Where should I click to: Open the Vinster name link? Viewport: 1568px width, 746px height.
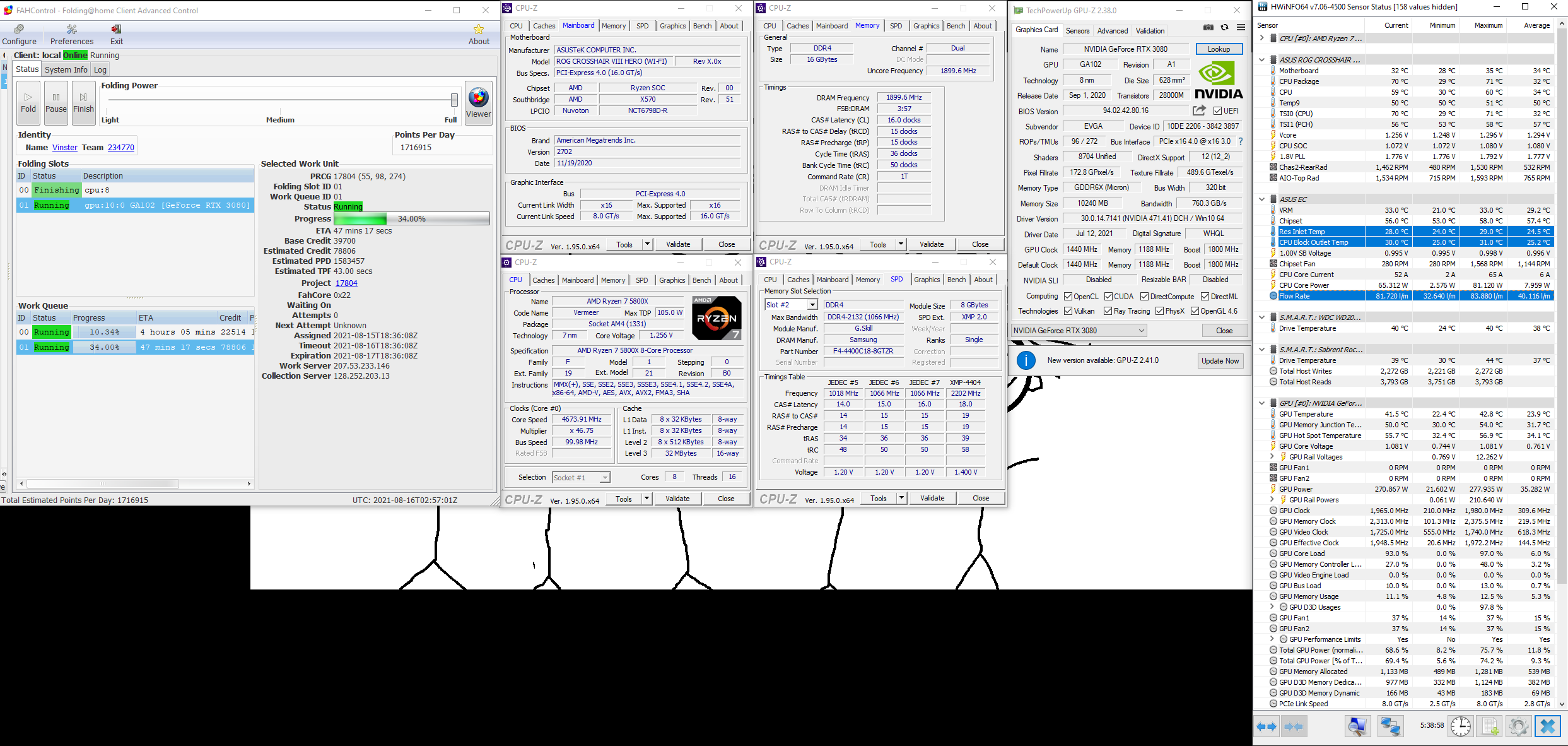click(64, 147)
